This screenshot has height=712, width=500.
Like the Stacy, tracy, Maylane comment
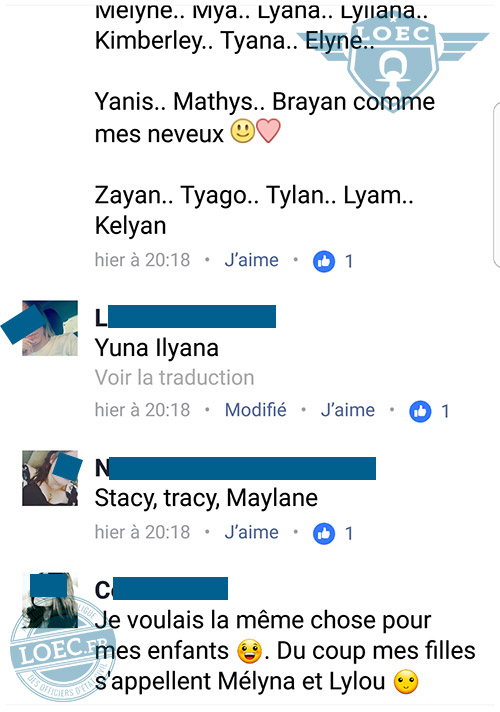click(x=251, y=532)
